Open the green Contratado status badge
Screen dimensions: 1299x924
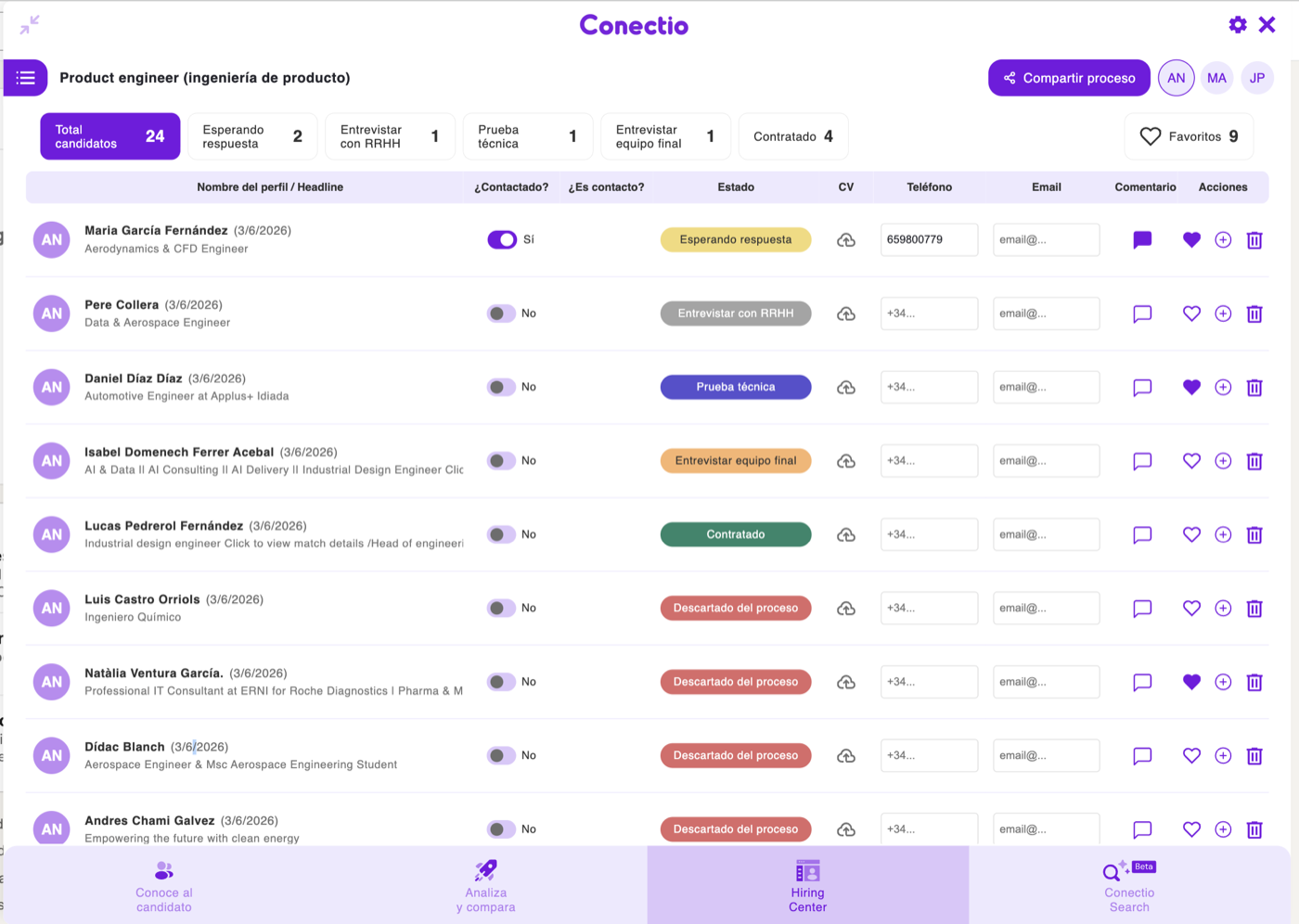click(x=736, y=534)
